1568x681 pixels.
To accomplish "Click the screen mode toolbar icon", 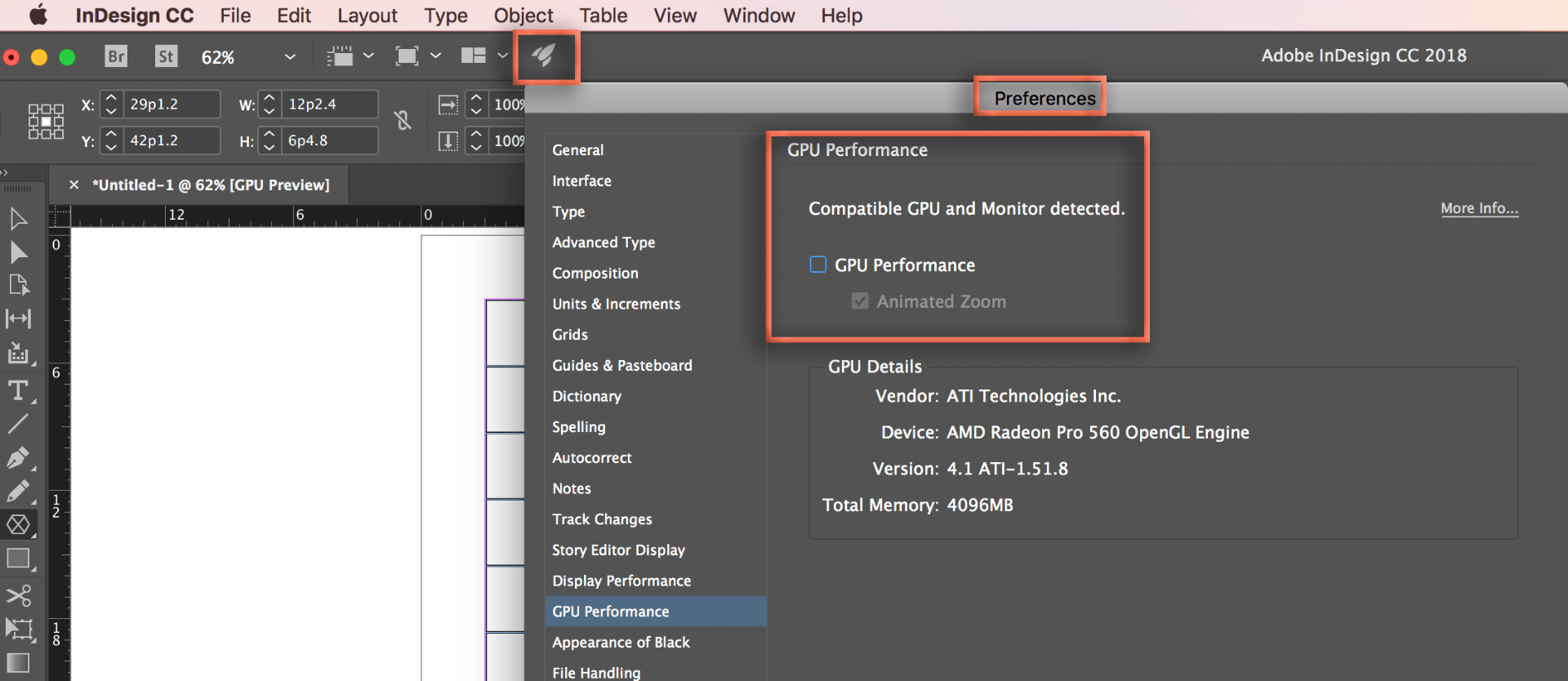I will click(x=407, y=56).
